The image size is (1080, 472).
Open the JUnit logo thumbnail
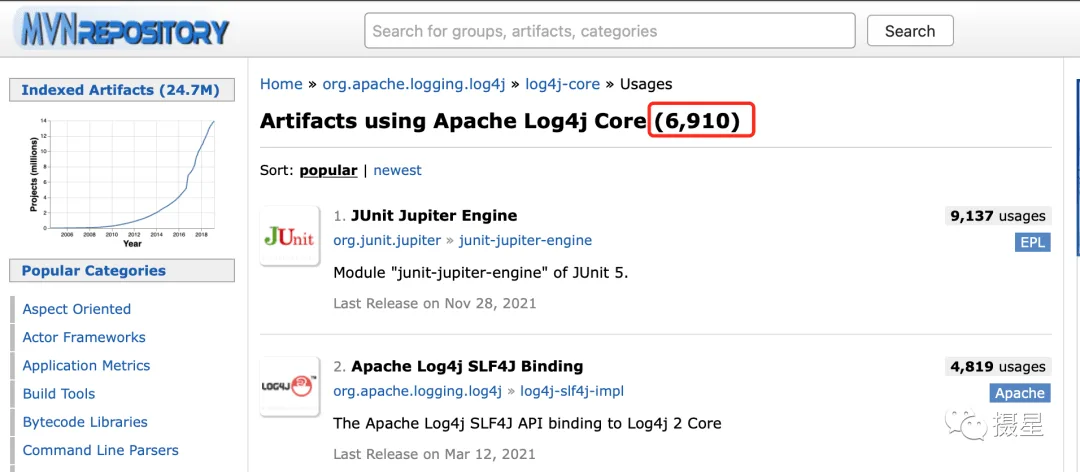pyautogui.click(x=289, y=236)
